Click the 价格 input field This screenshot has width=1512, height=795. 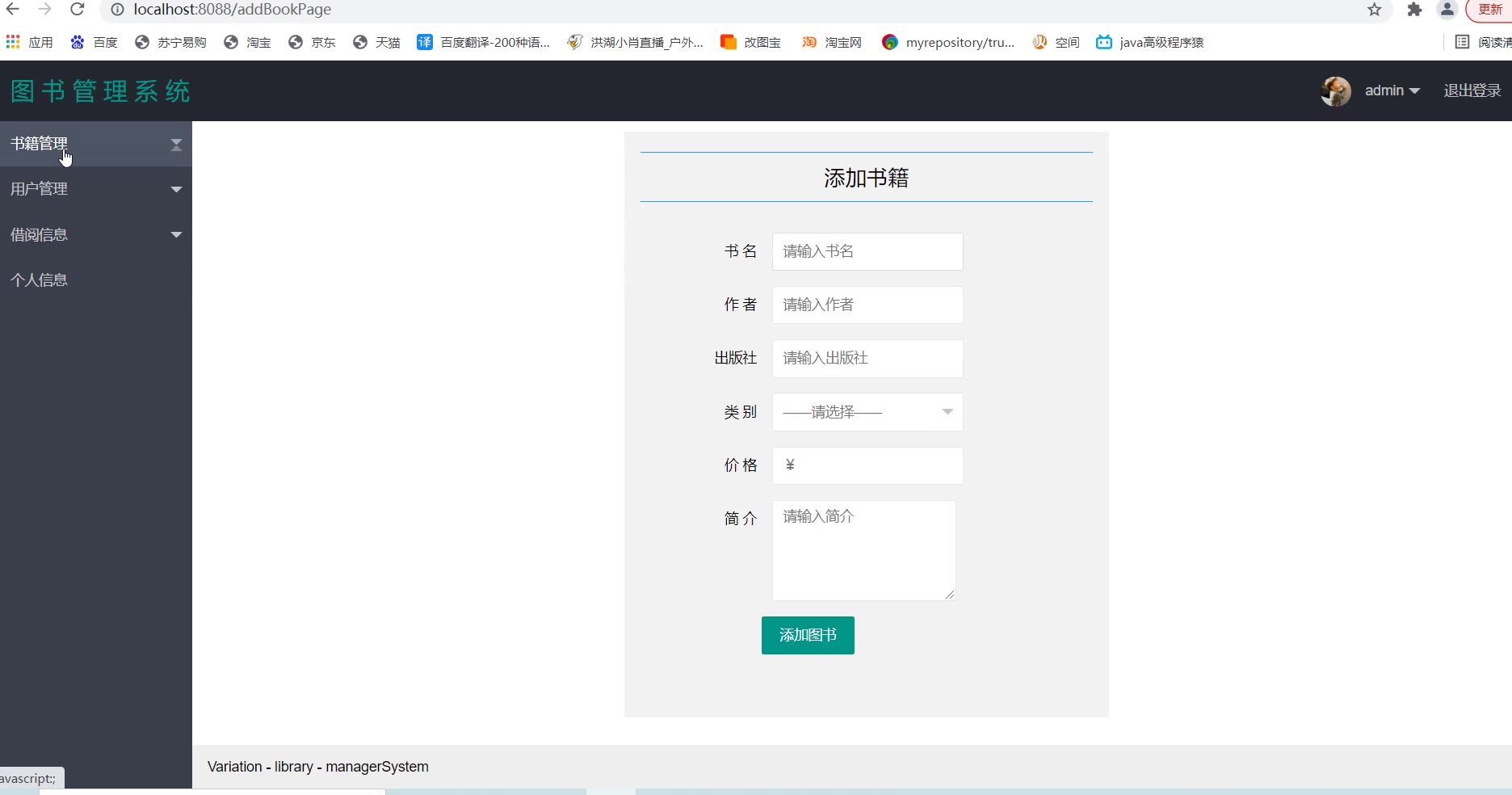tap(867, 465)
